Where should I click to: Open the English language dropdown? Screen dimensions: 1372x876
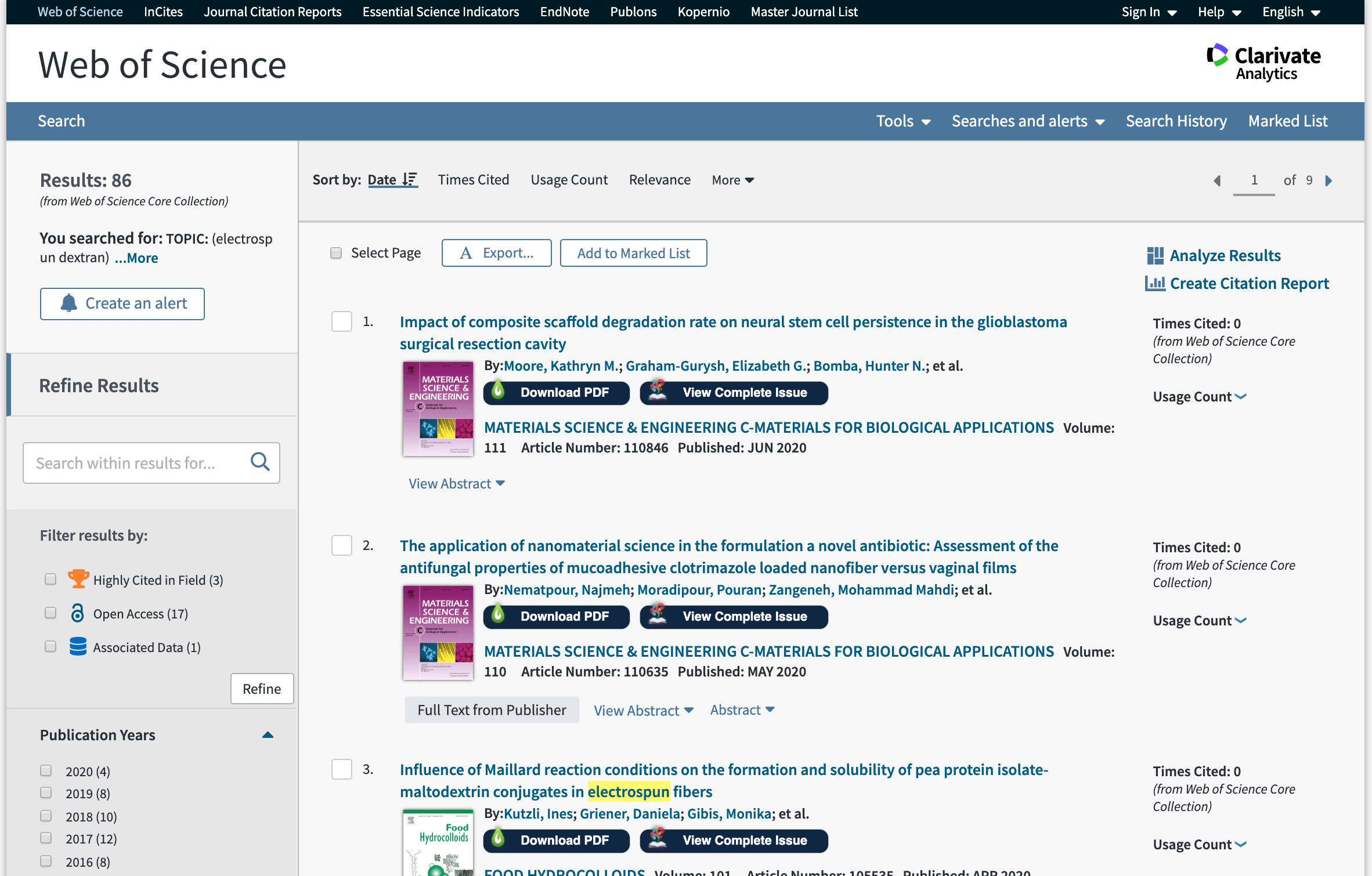[1291, 12]
